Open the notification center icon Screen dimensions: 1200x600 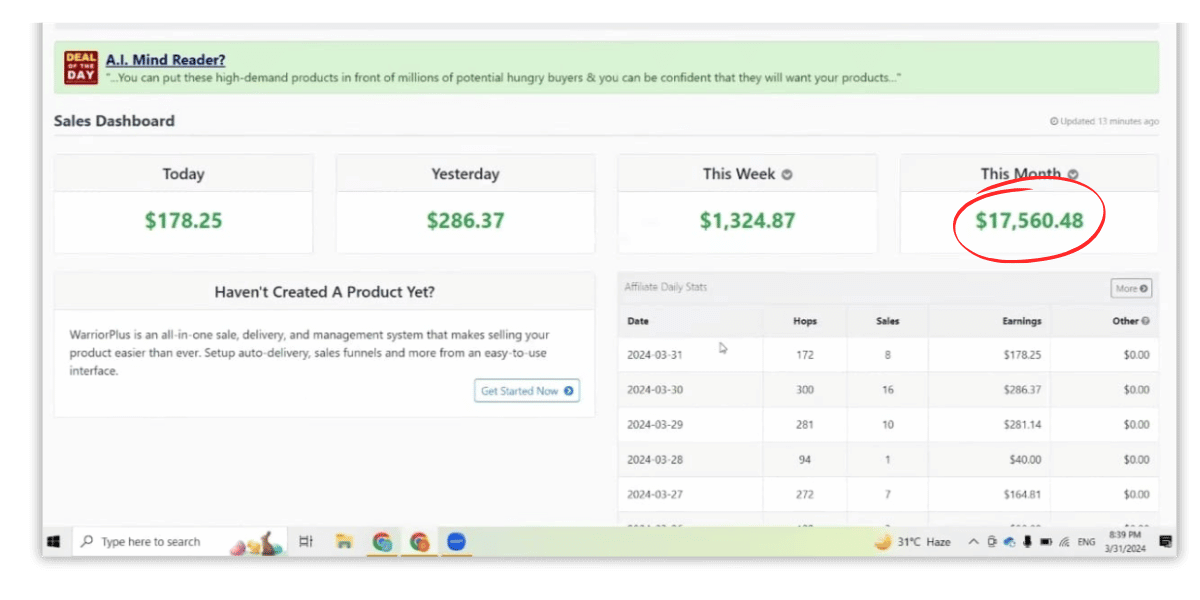point(1165,541)
